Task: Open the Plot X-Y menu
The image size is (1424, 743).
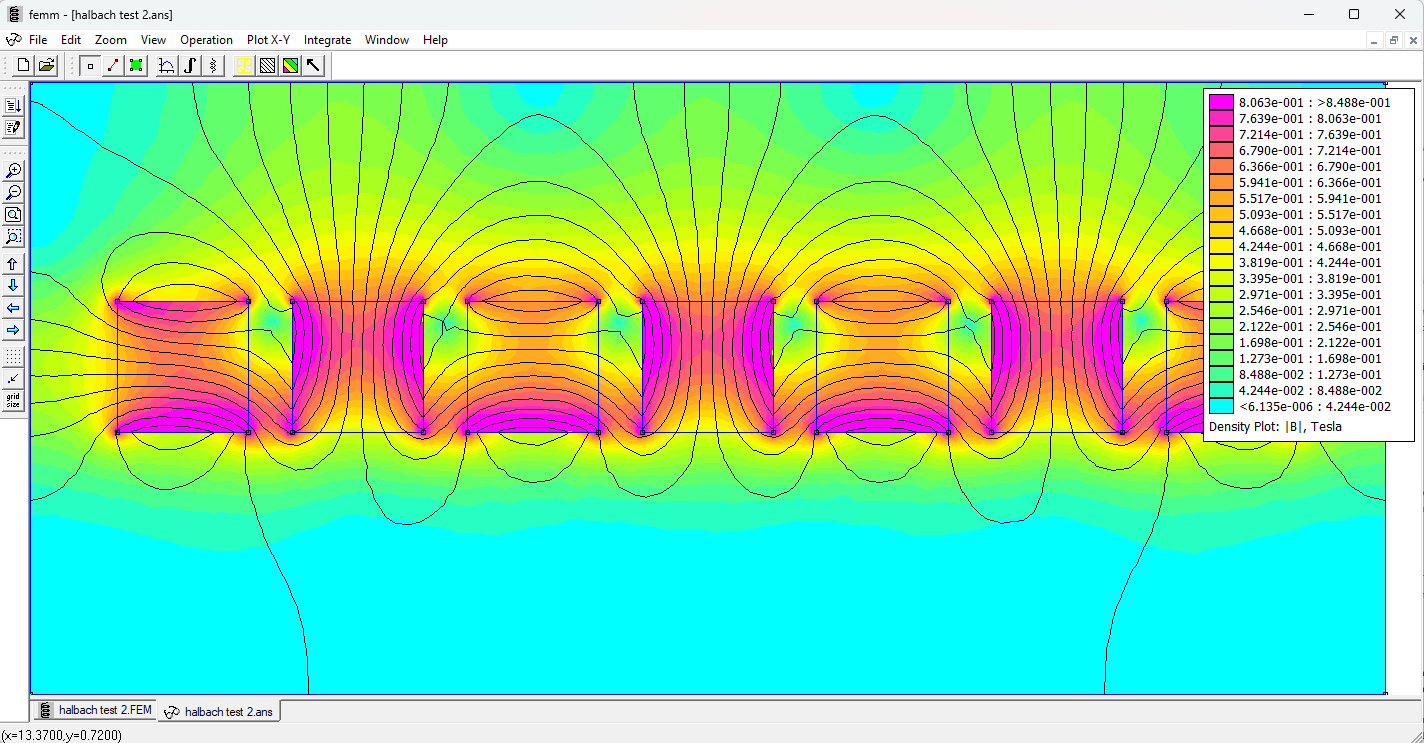Action: point(268,40)
